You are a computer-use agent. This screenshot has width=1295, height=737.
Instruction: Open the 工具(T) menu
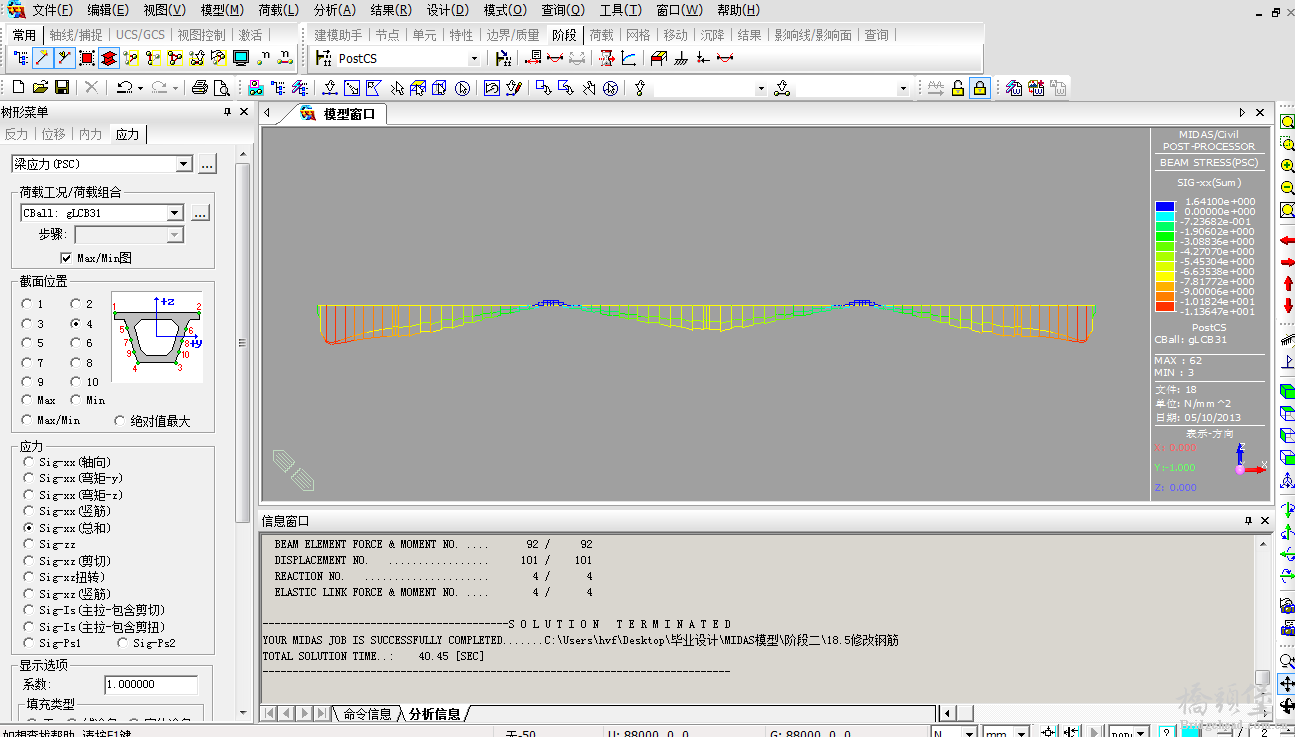[x=620, y=10]
